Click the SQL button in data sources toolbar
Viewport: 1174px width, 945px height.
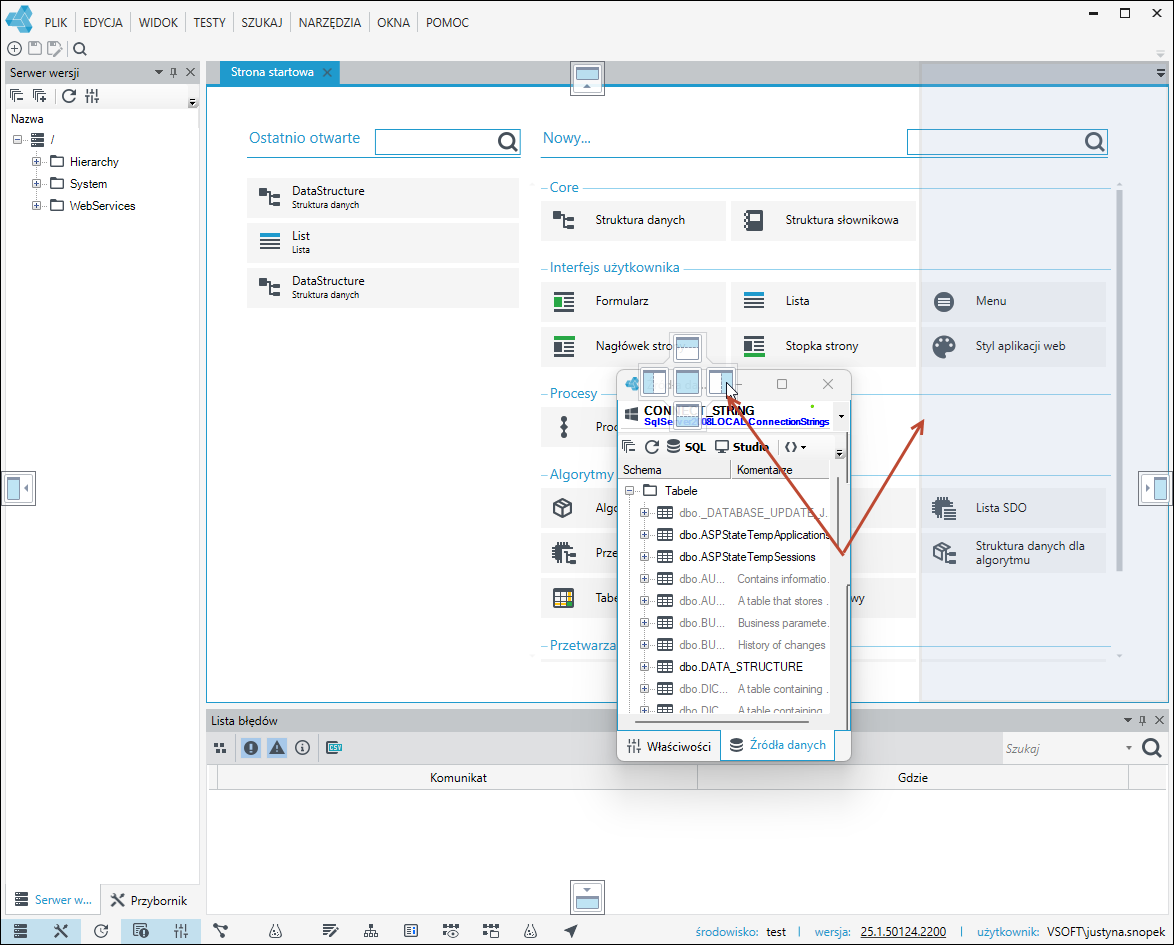(x=687, y=447)
